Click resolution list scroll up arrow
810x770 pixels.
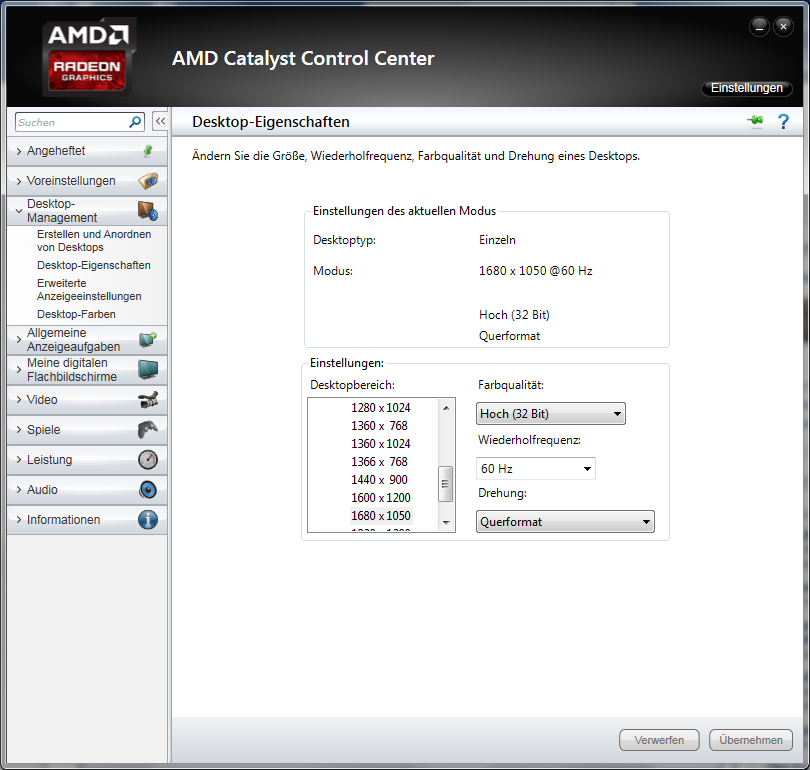[446, 408]
